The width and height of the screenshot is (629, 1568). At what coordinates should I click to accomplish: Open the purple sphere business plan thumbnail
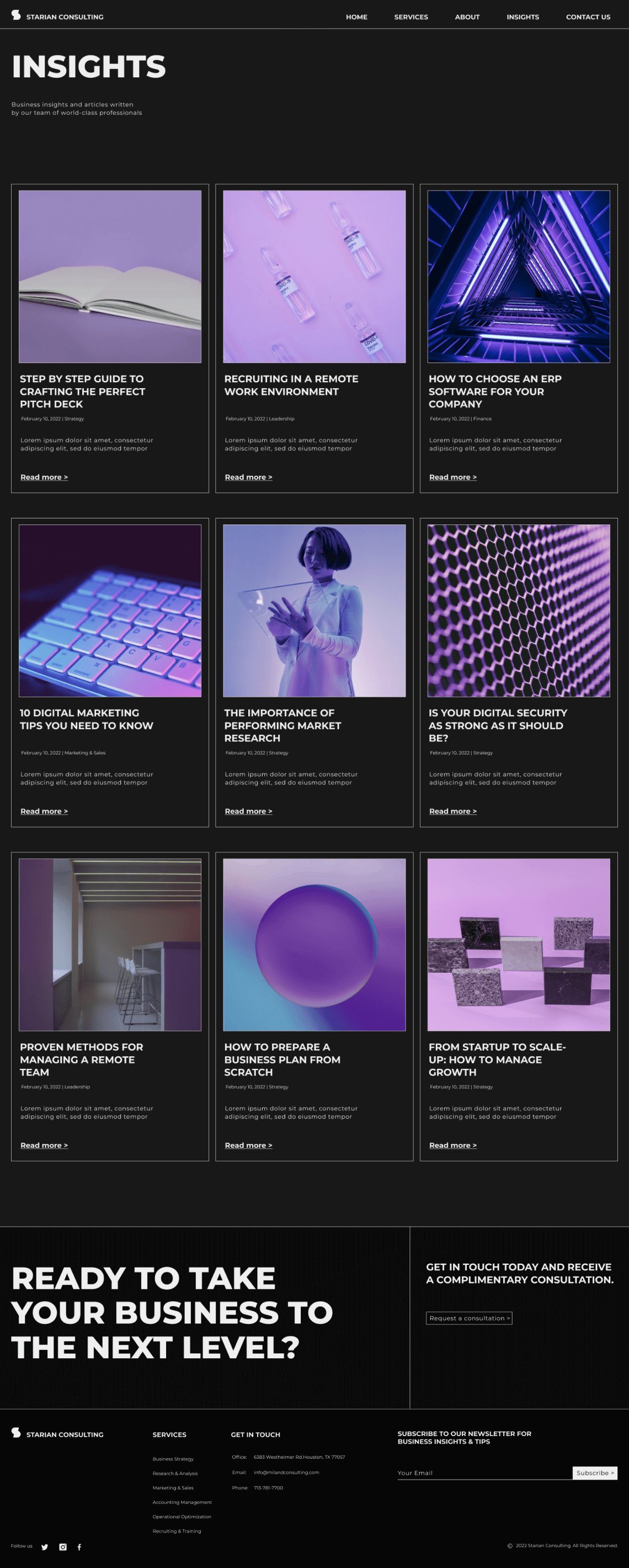[x=314, y=945]
